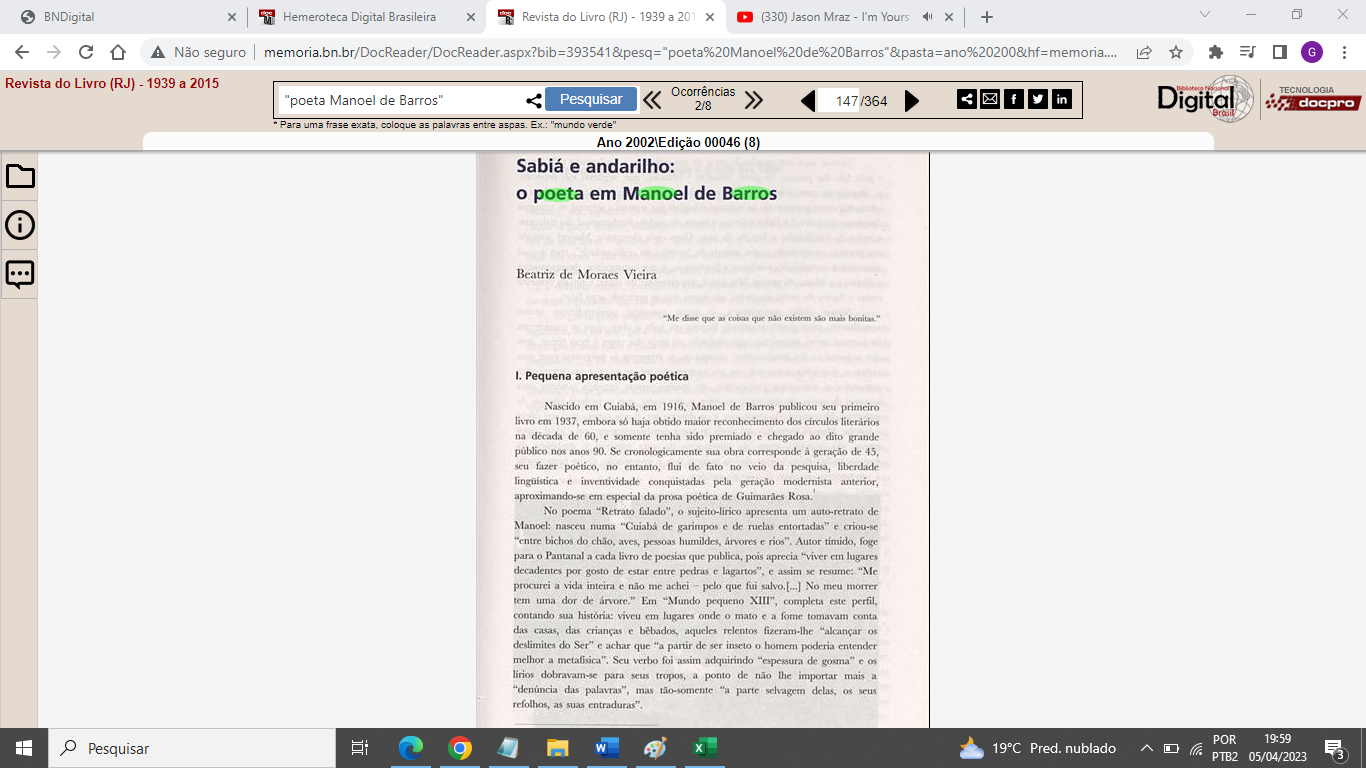The width and height of the screenshot is (1366, 768).
Task: Click the Windows taskbar Pesquisar search box
Action: pyautogui.click(x=192, y=748)
